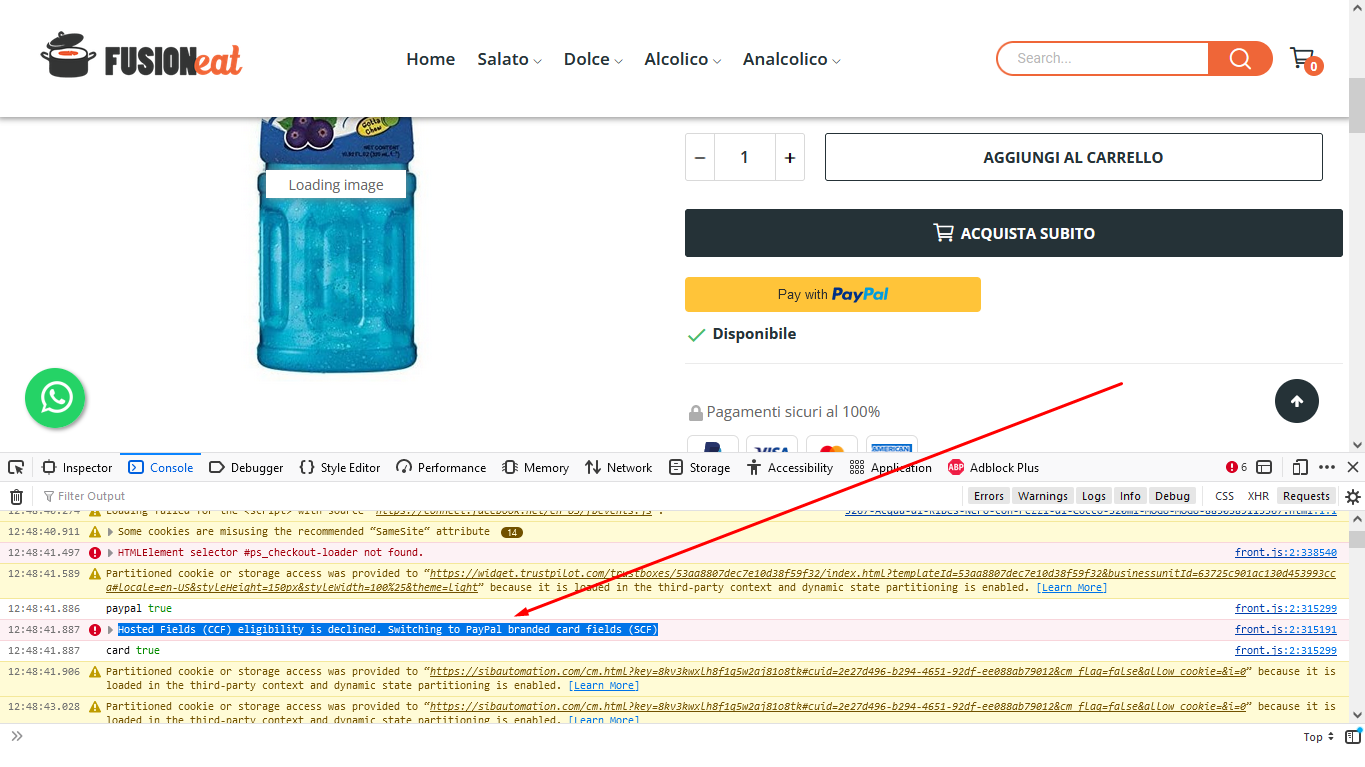This screenshot has width=1365, height=767.
Task: Toggle the Requests filter
Action: [1306, 496]
